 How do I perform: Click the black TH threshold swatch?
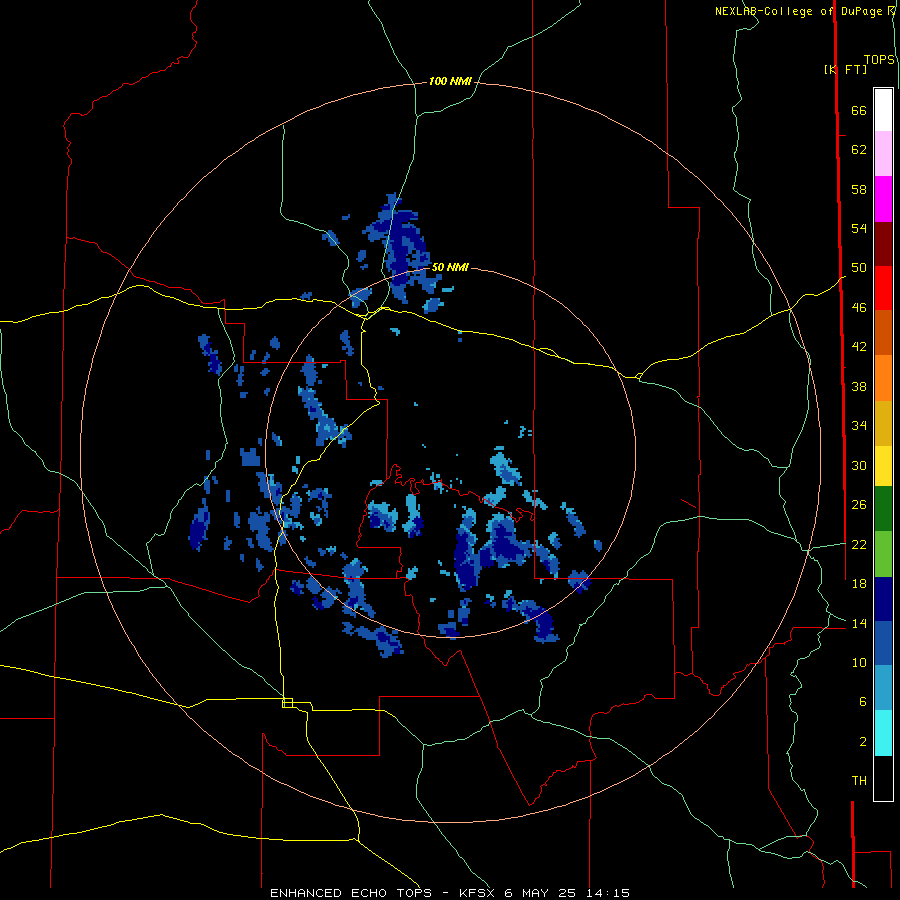pos(883,778)
